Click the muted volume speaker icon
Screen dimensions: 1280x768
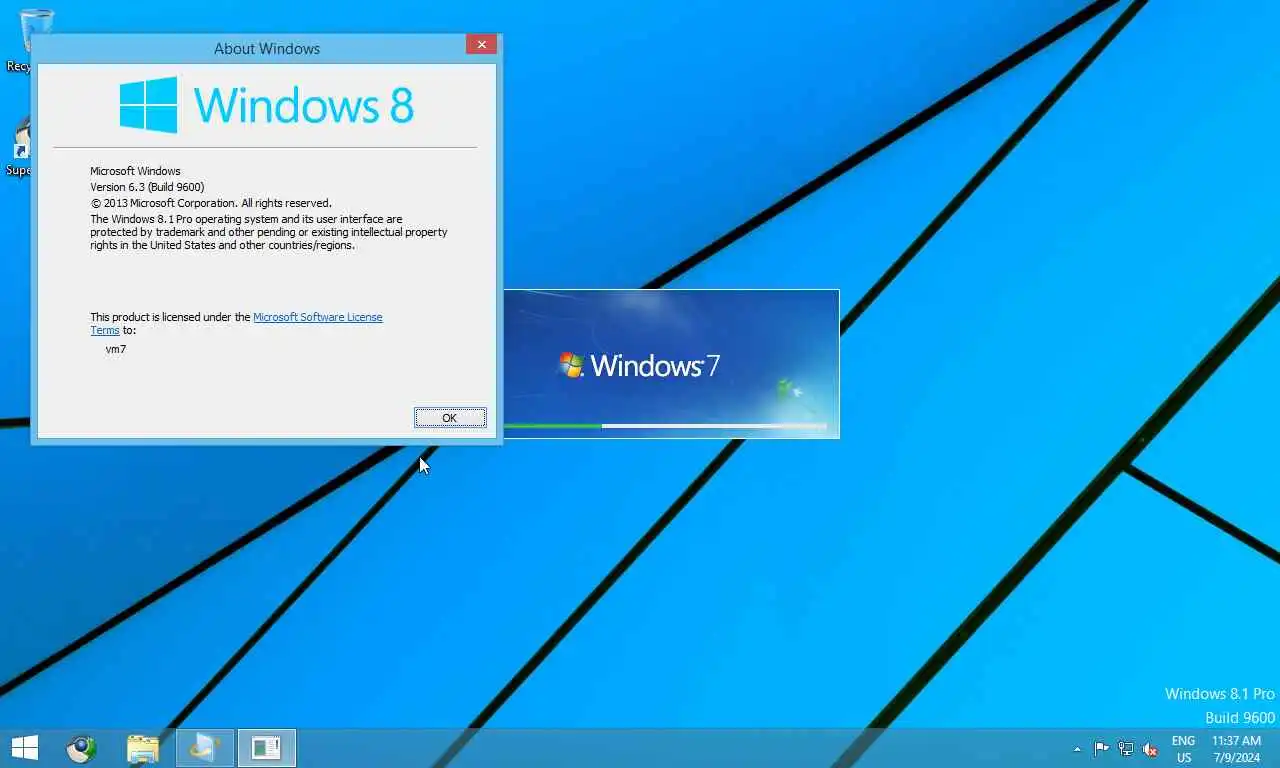(x=1150, y=749)
